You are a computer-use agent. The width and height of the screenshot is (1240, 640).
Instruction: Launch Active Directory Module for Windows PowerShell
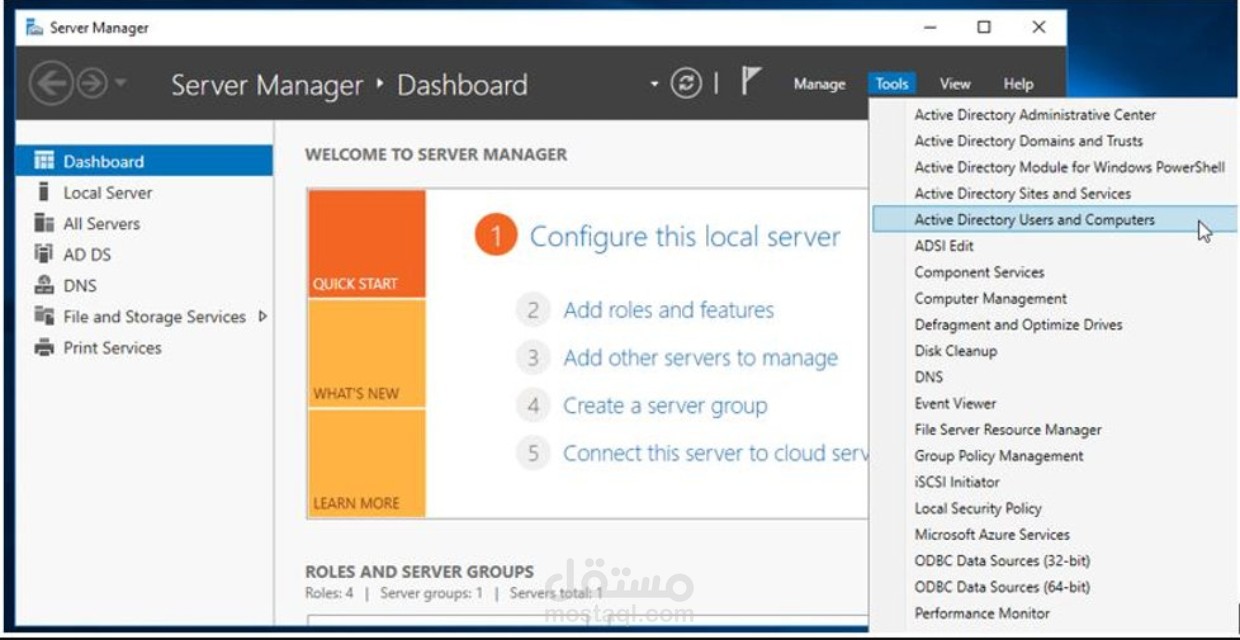point(1069,167)
